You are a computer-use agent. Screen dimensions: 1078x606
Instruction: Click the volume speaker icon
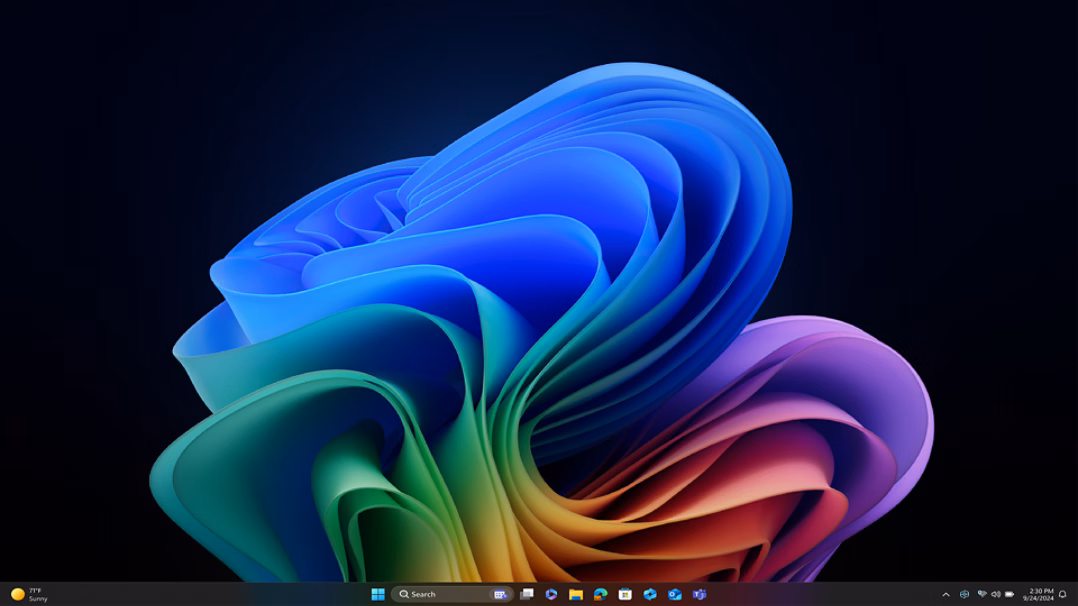pyautogui.click(x=995, y=594)
